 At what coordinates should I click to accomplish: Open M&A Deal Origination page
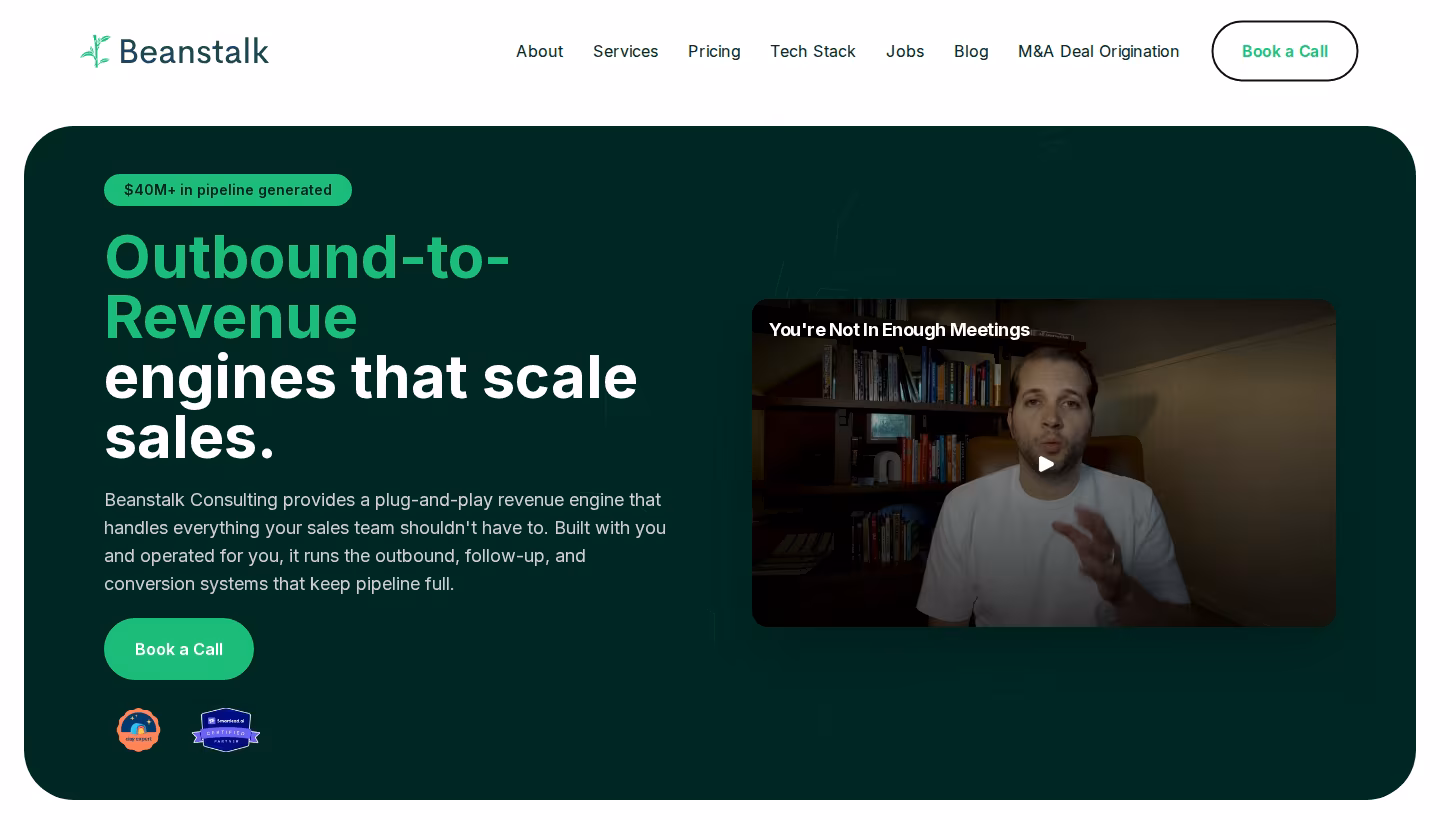[1098, 51]
